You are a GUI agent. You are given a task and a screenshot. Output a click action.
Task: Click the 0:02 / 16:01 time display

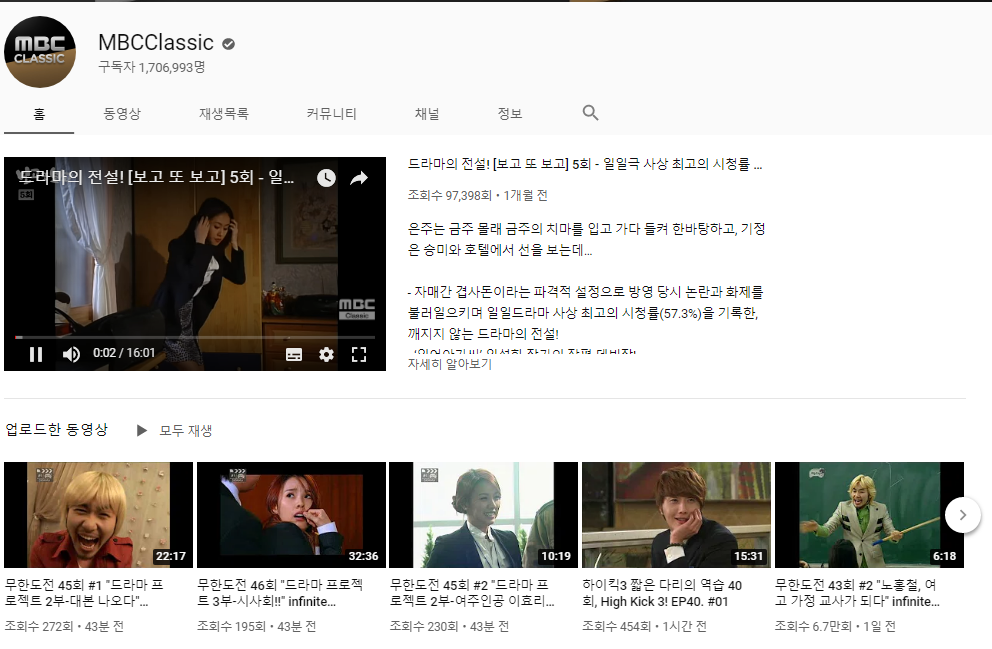[124, 353]
